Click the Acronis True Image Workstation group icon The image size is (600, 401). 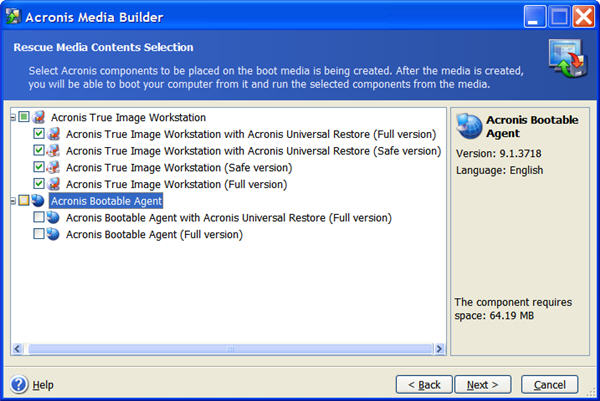coord(39,117)
